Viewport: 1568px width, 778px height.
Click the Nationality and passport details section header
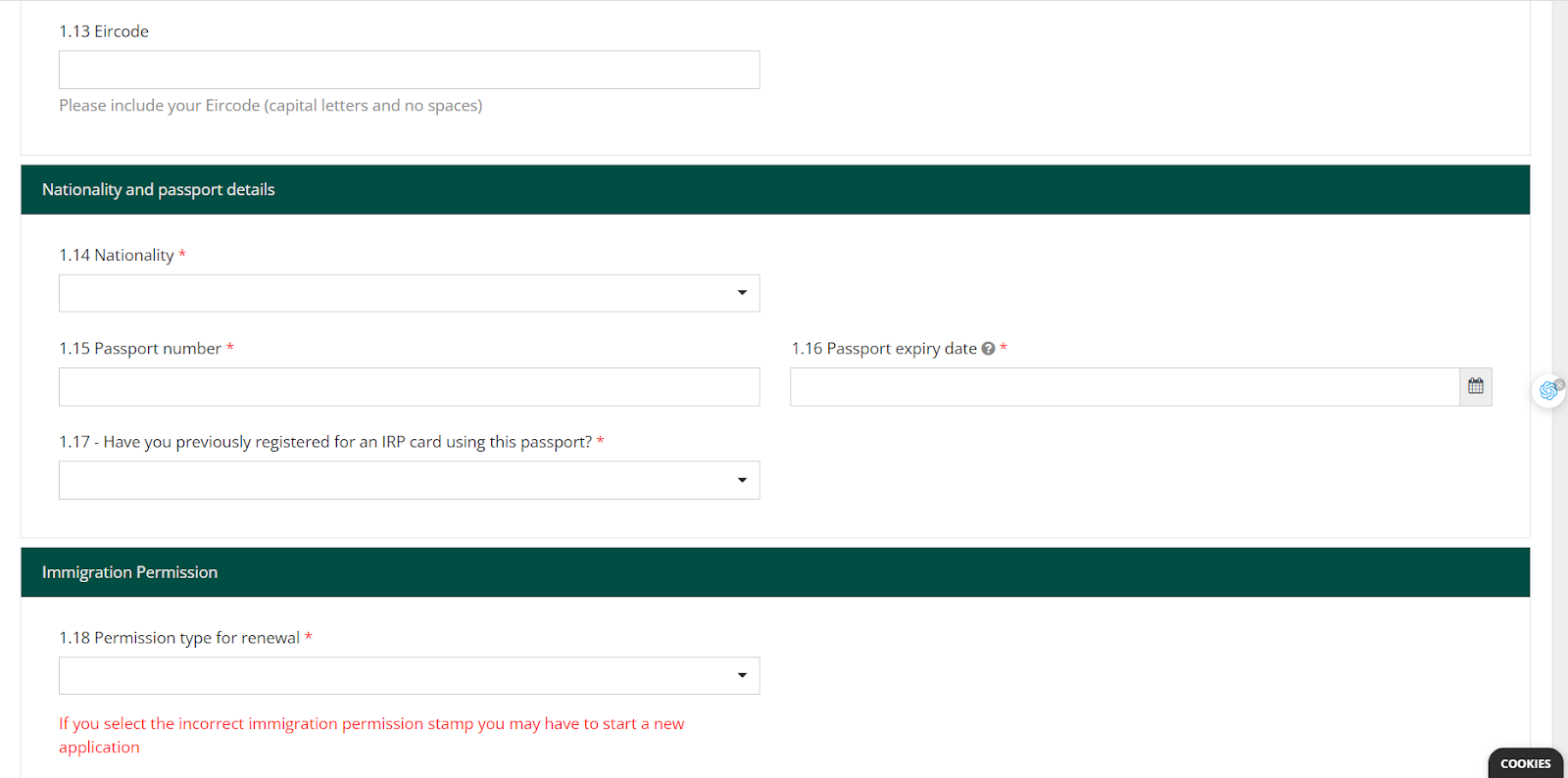[x=775, y=190]
